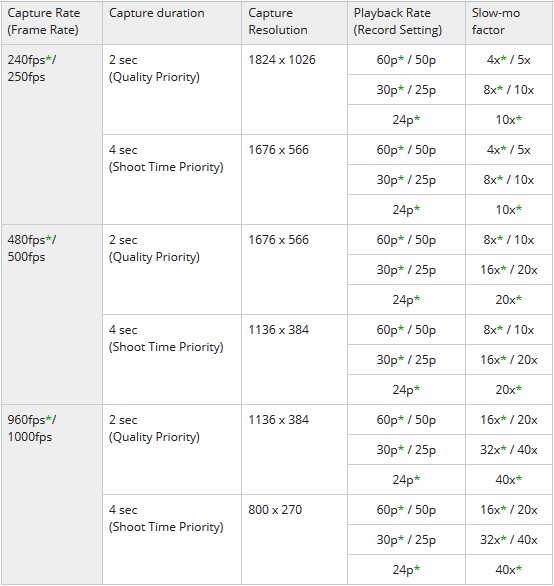The image size is (554, 586).
Task: Click the Capture duration column header
Action: (x=172, y=22)
